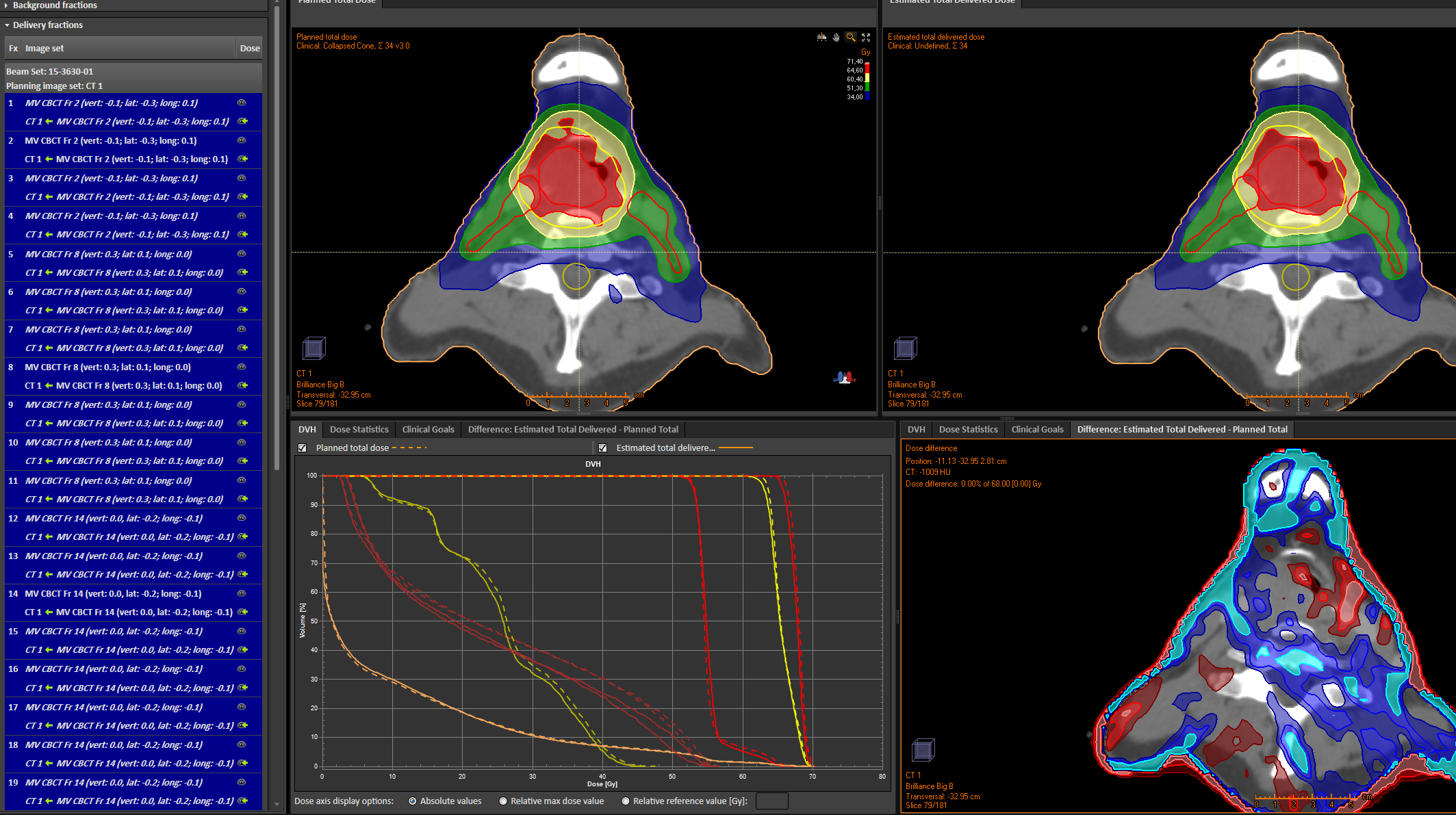The height and width of the screenshot is (815, 1456).
Task: Expand the Background fractions section
Action: tap(7, 5)
